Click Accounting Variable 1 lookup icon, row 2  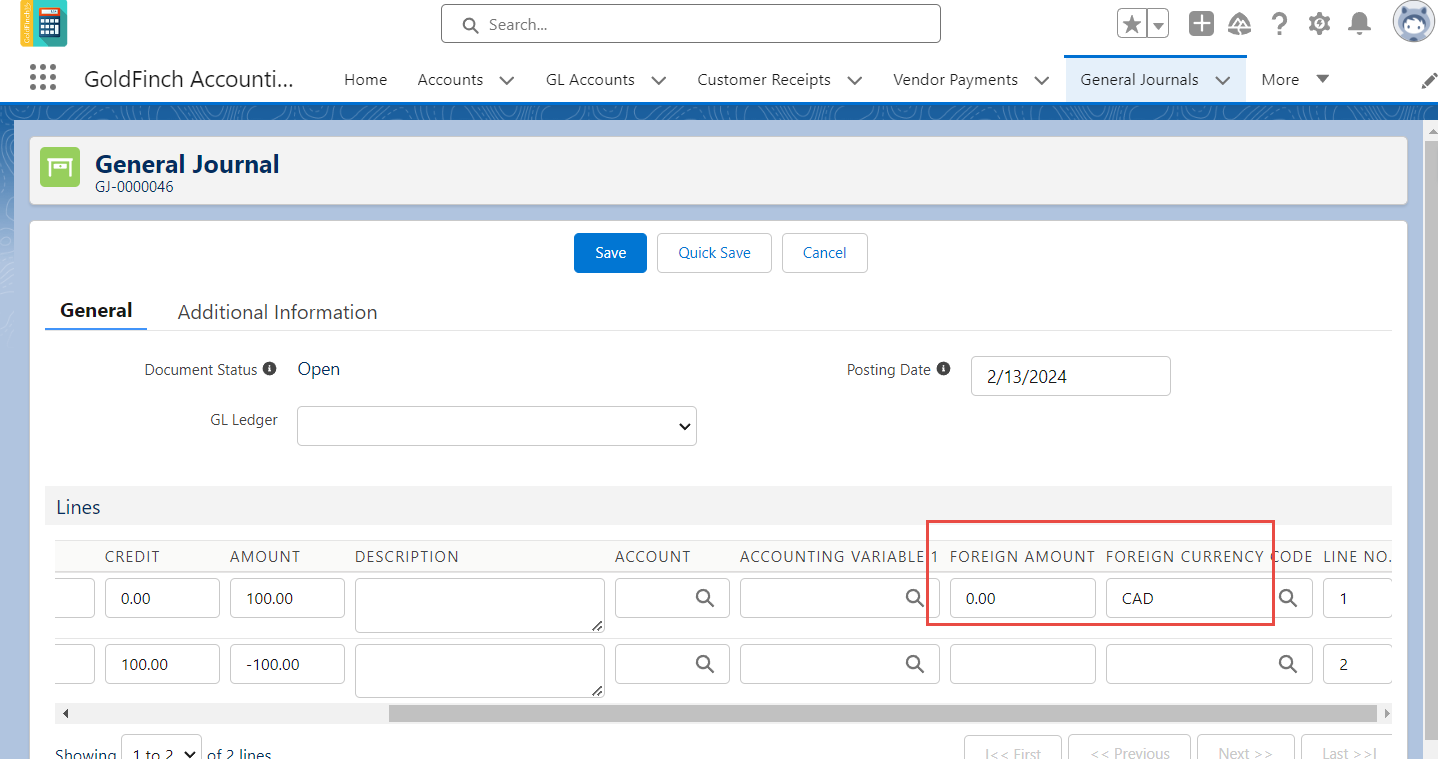pyautogui.click(x=914, y=663)
